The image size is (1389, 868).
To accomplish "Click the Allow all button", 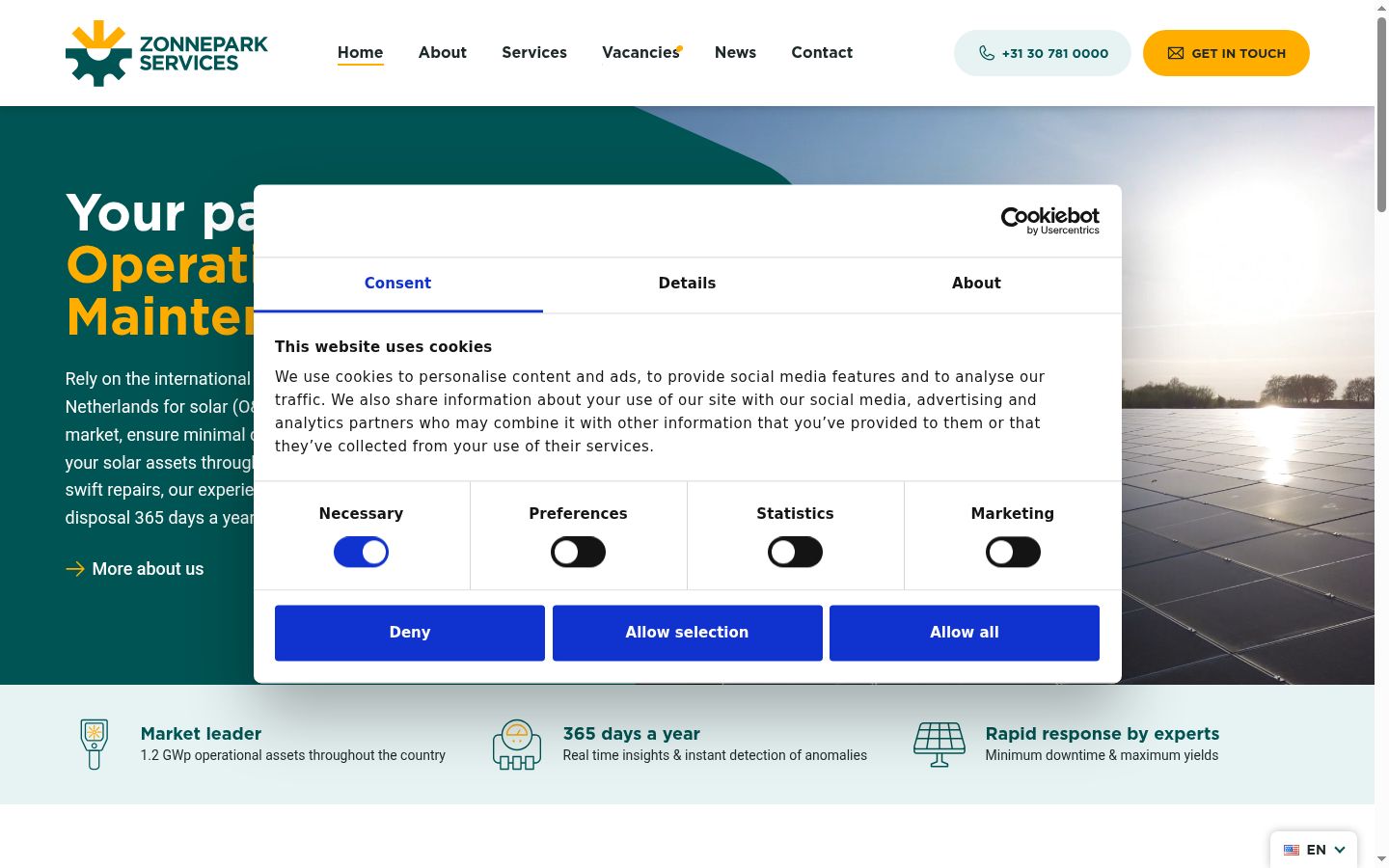I will pyautogui.click(x=965, y=633).
